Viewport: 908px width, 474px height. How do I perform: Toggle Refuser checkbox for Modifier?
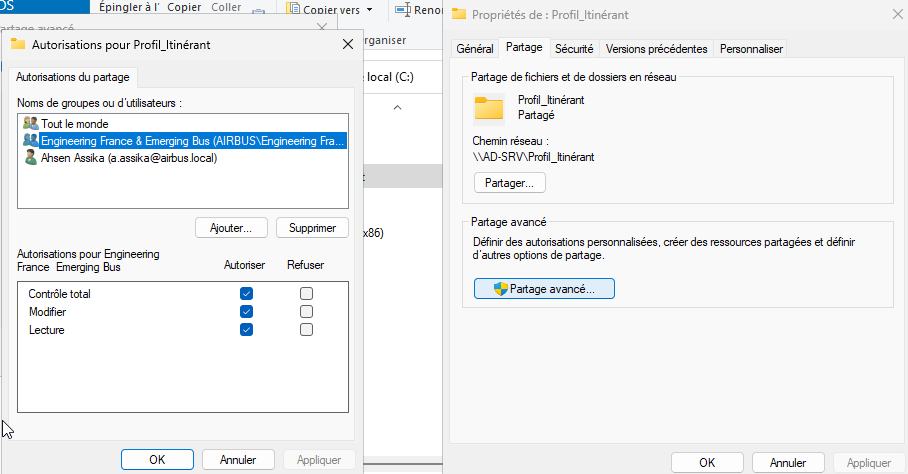tap(306, 311)
